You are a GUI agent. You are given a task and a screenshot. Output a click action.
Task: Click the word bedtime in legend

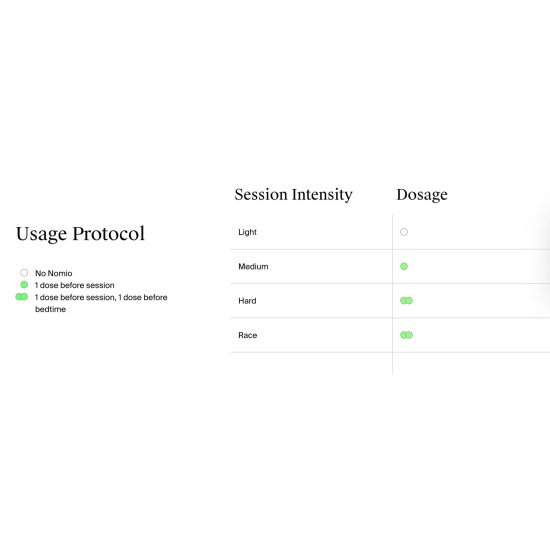click(51, 309)
